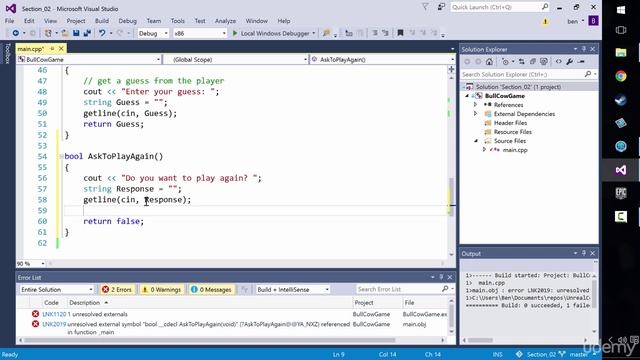This screenshot has height=360, width=640.
Task: Open the Build + IntelliSense dropdown
Action: click(x=293, y=289)
